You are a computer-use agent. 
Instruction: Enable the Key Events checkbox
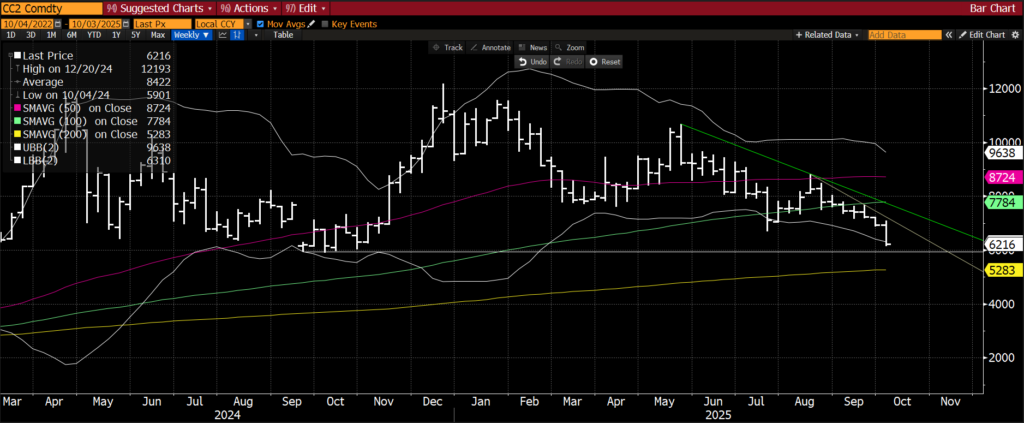coord(324,22)
